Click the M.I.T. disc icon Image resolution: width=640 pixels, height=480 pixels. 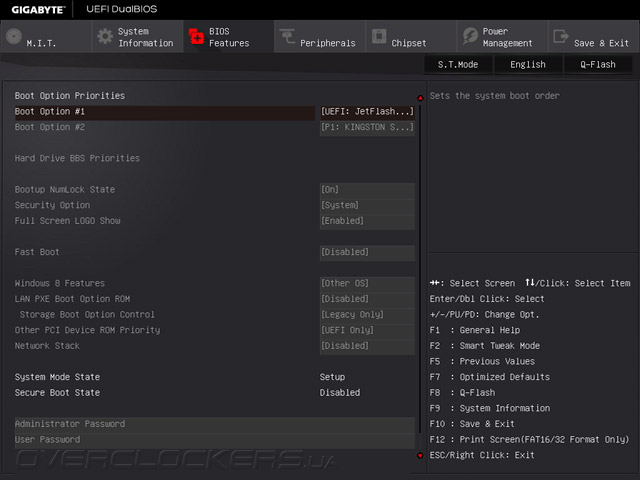point(14,36)
